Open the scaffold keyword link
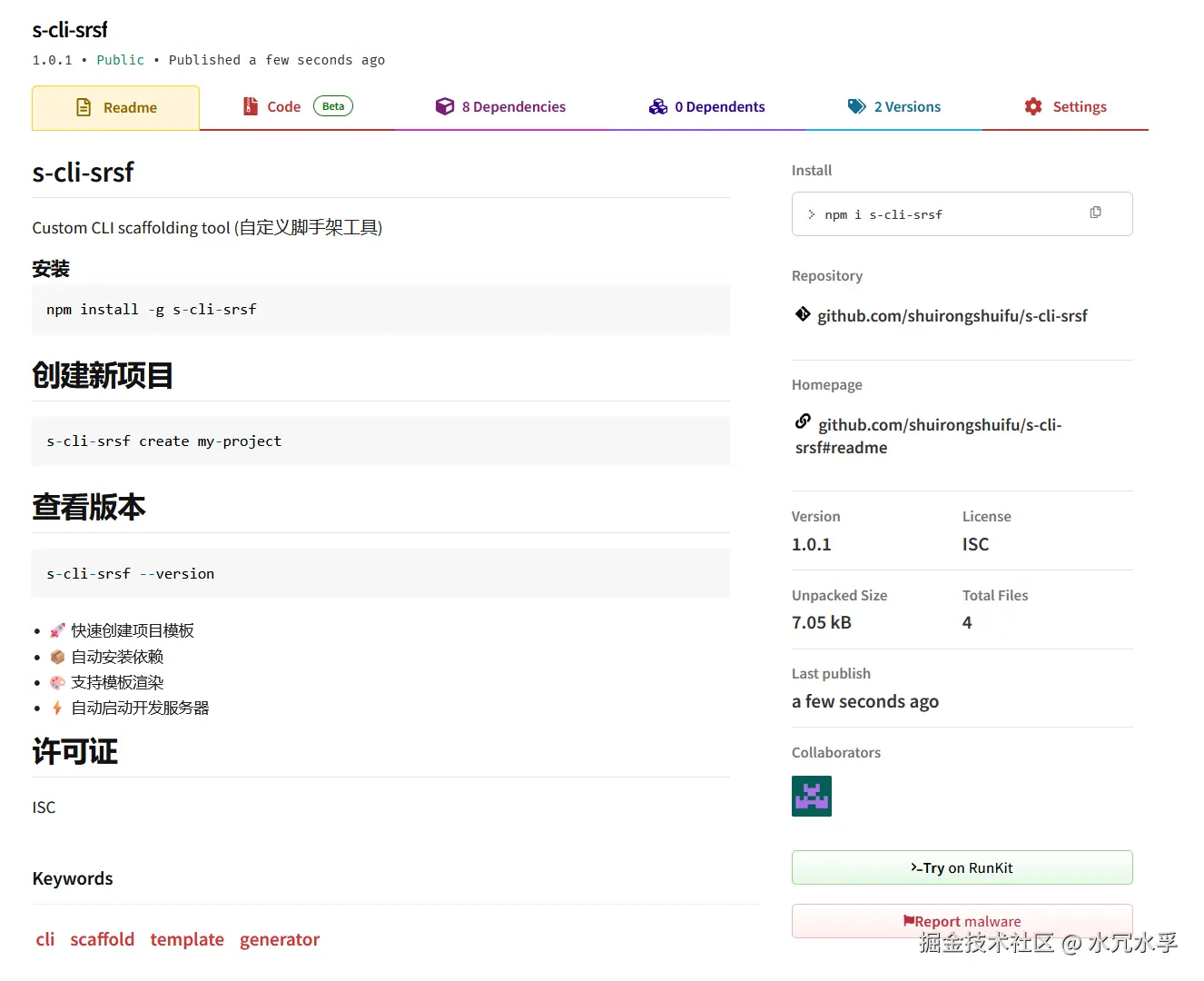Viewport: 1204px width, 981px height. tap(103, 939)
